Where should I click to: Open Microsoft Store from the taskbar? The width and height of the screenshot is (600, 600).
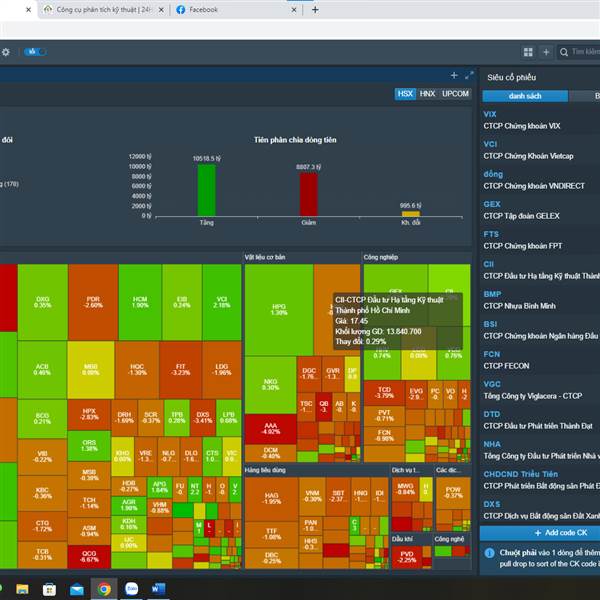(49, 589)
